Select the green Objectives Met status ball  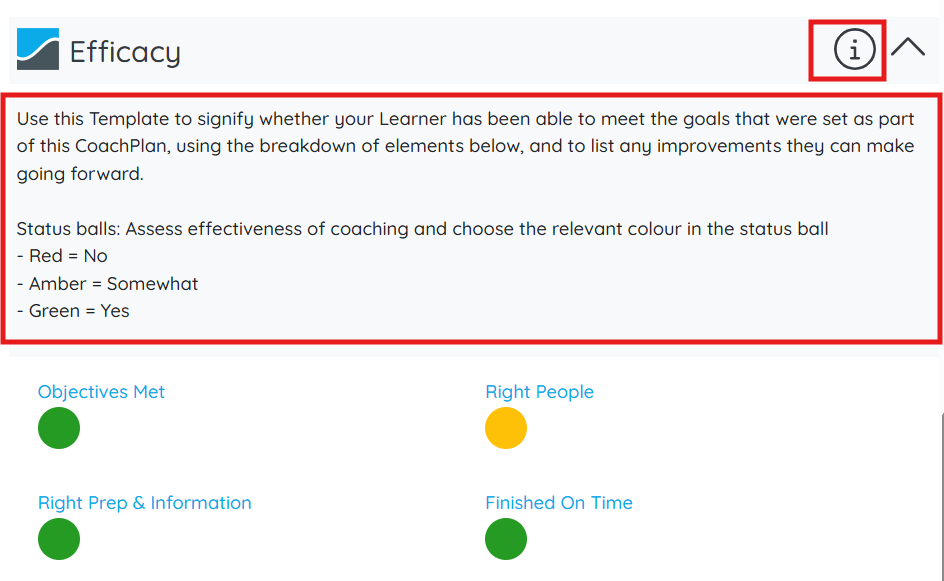59,428
